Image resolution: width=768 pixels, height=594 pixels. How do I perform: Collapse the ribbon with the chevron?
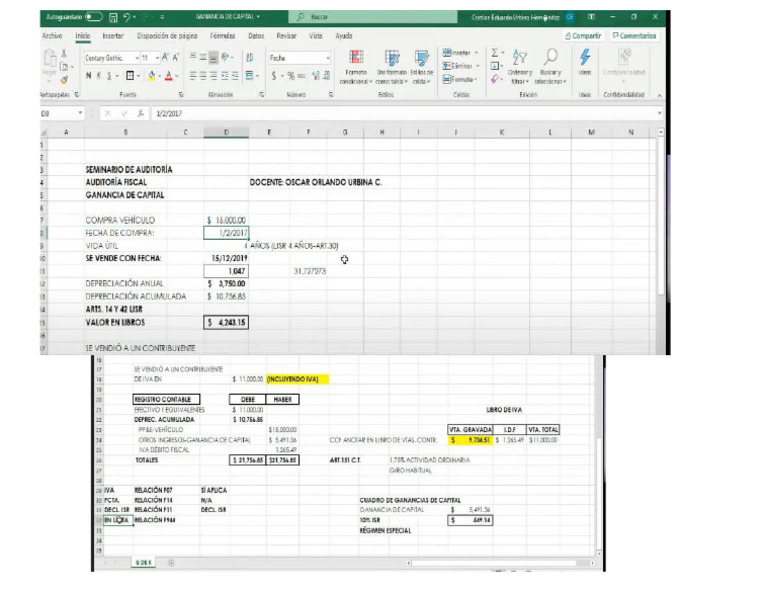[x=659, y=95]
